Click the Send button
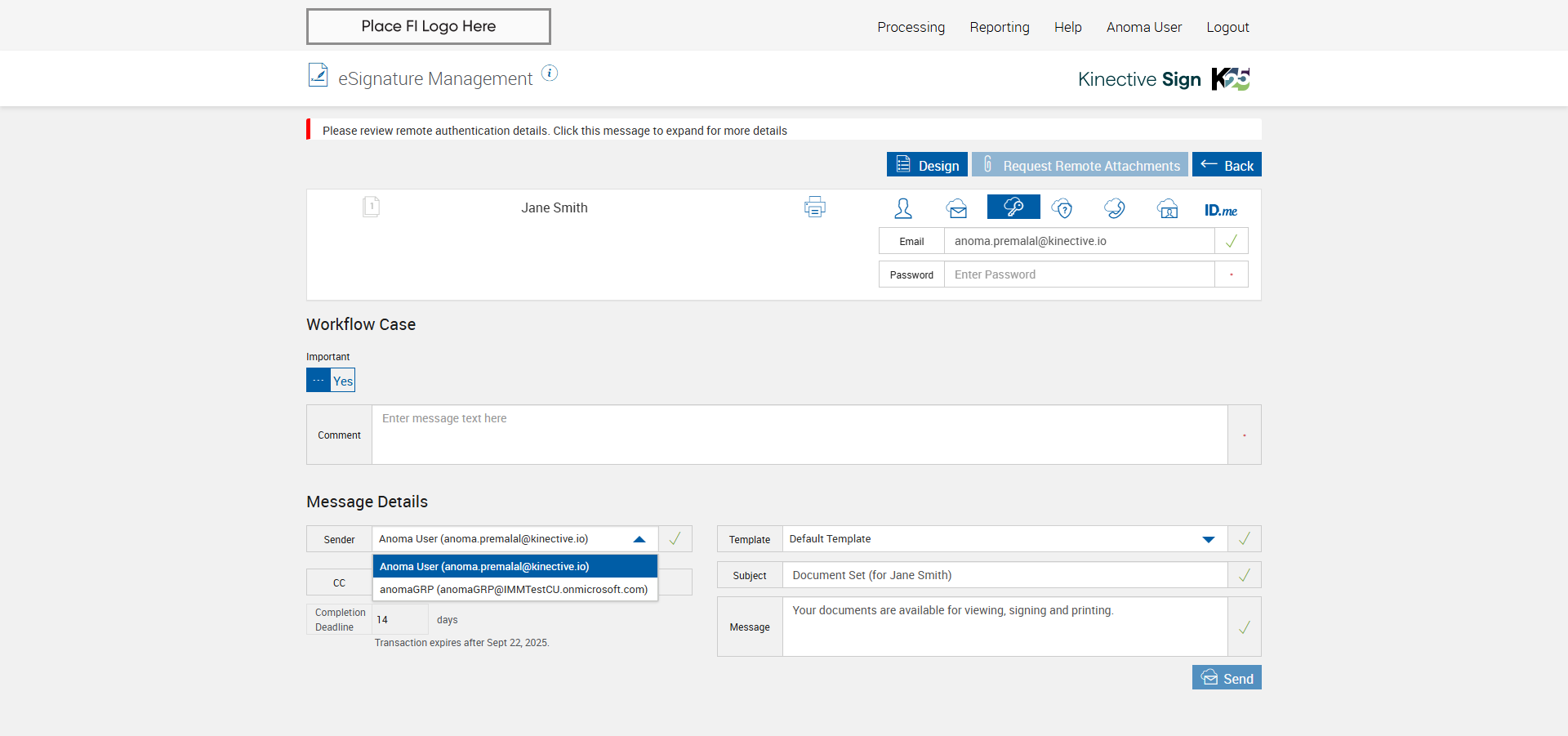 point(1226,678)
